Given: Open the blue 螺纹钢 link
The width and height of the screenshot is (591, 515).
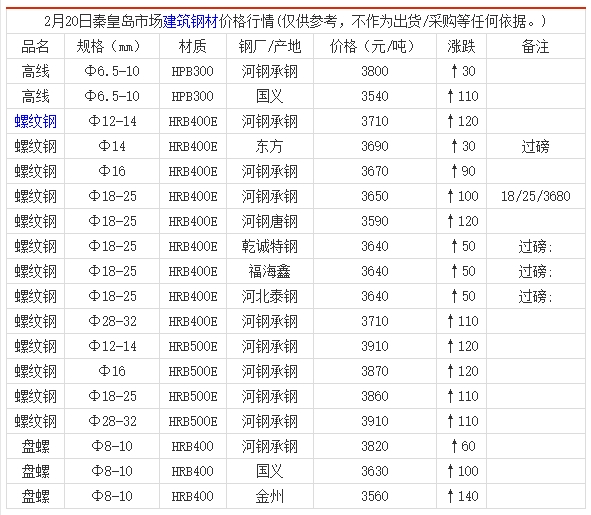Looking at the screenshot, I should coord(35,121).
